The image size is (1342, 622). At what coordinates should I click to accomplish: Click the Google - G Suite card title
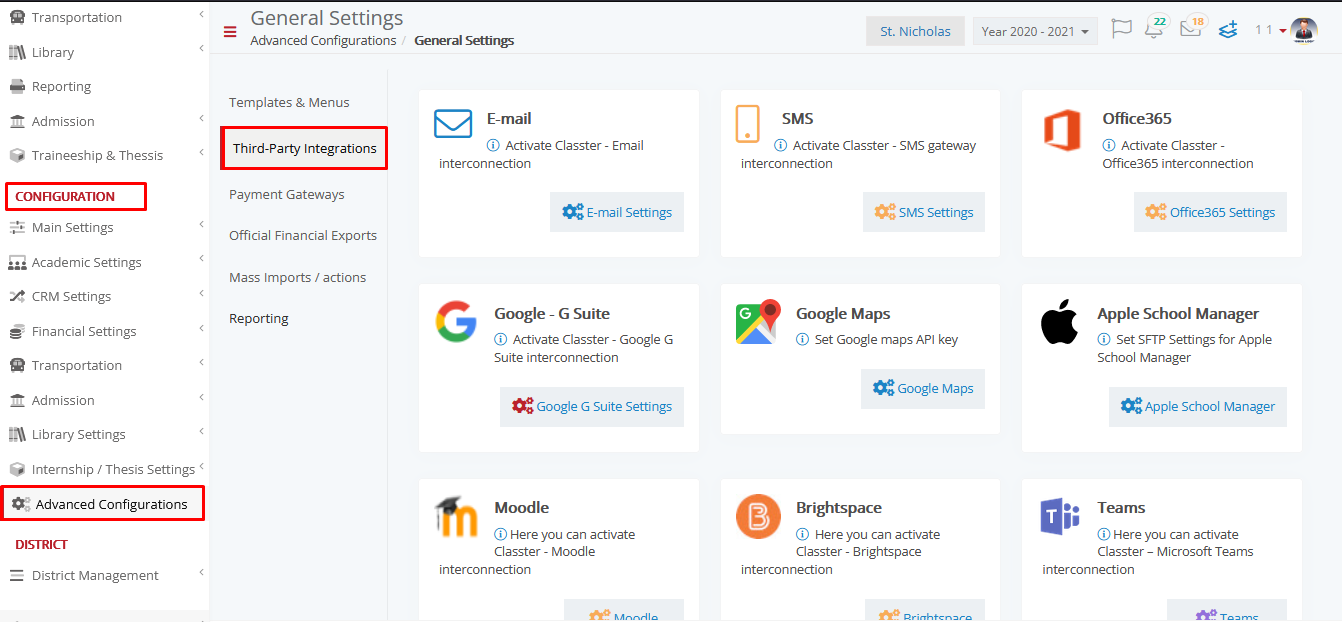point(552,314)
